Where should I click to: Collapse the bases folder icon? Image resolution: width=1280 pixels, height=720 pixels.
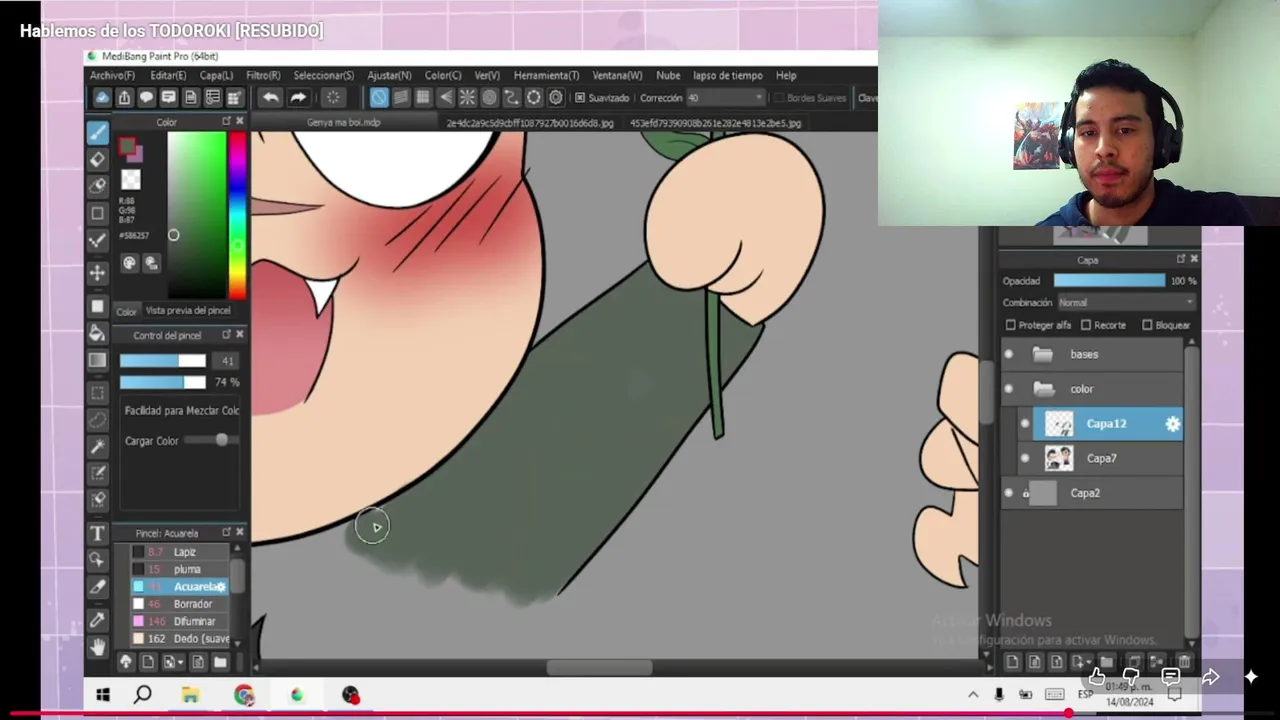pyautogui.click(x=1043, y=354)
